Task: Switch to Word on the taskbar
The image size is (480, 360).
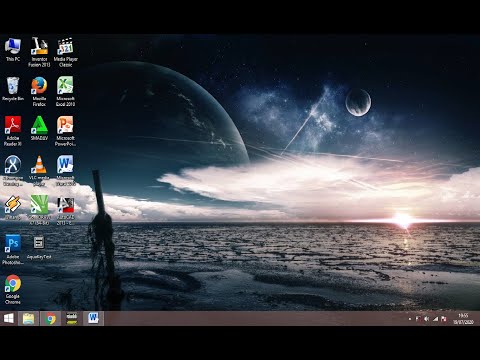Action: click(x=93, y=319)
